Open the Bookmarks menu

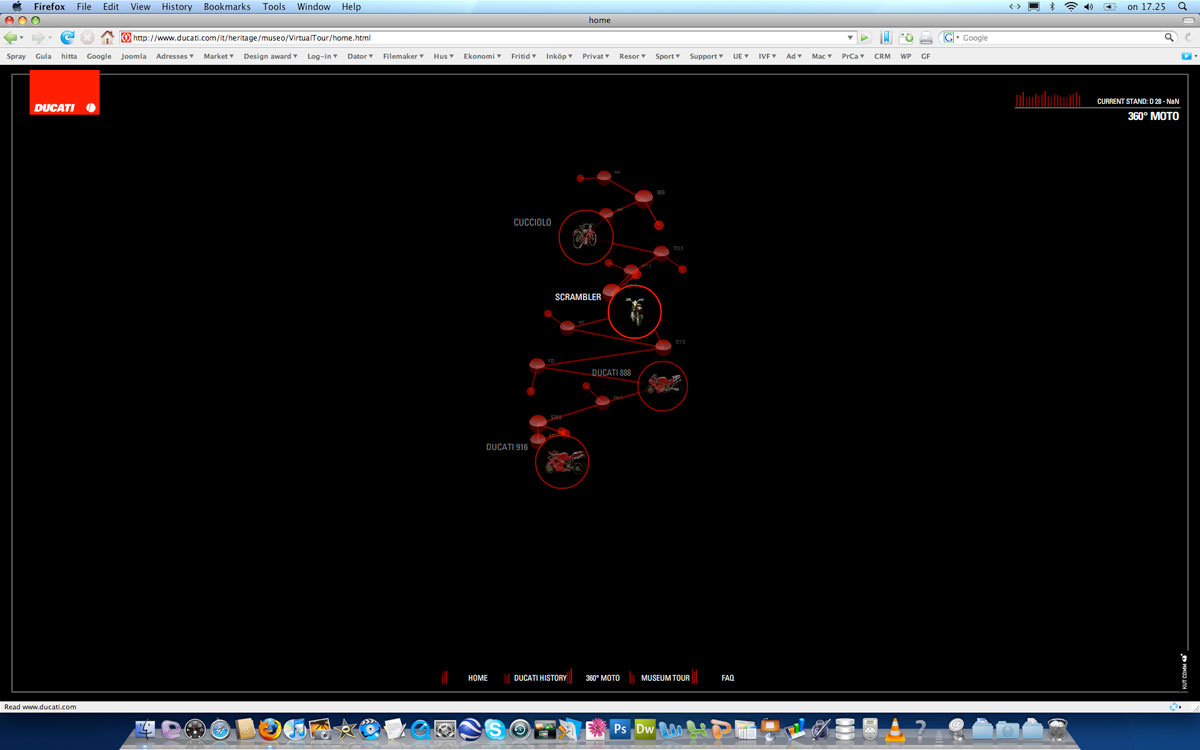pos(227,6)
